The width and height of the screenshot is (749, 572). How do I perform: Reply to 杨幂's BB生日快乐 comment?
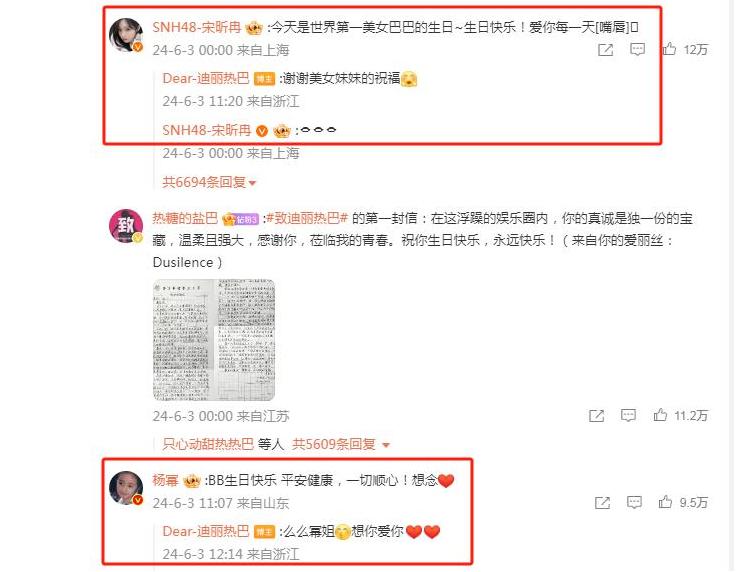634,502
